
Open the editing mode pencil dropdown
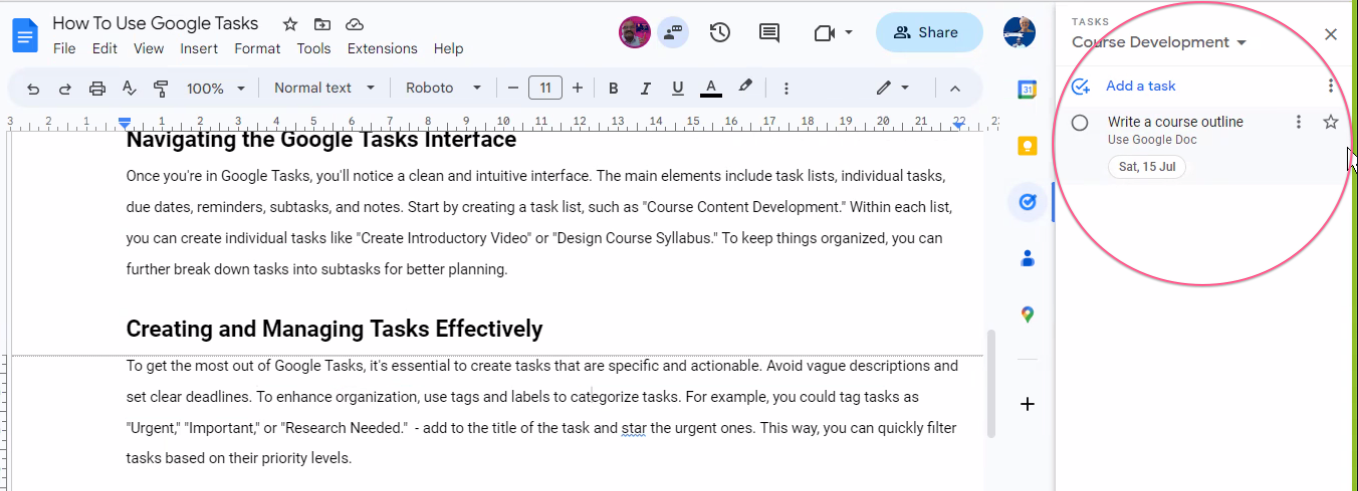892,88
